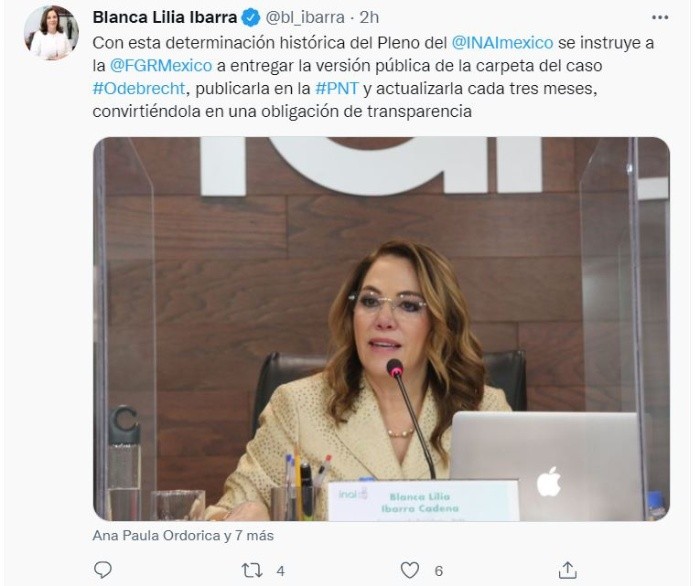Viewport: 700px width, 586px height.
Task: Click the retweet count number 4
Action: pyautogui.click(x=280, y=571)
